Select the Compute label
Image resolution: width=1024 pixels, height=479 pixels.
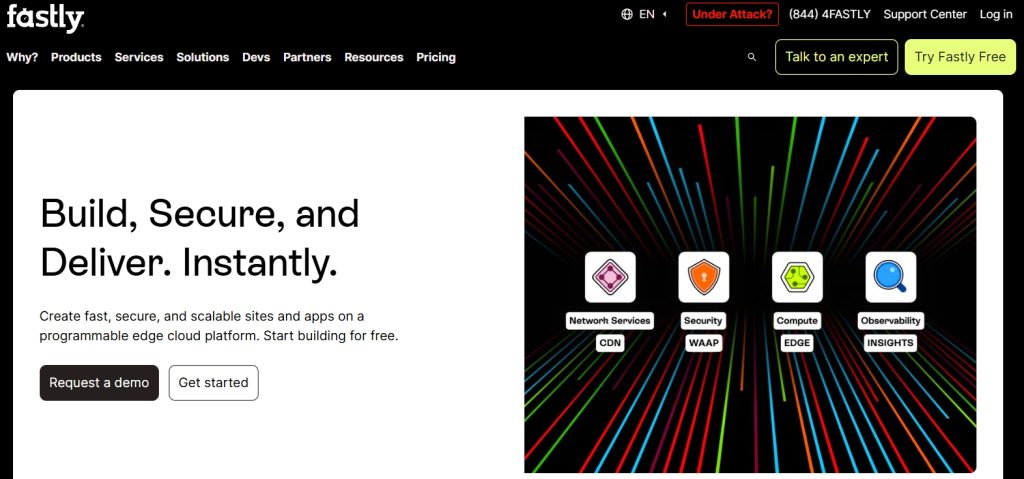(x=797, y=321)
